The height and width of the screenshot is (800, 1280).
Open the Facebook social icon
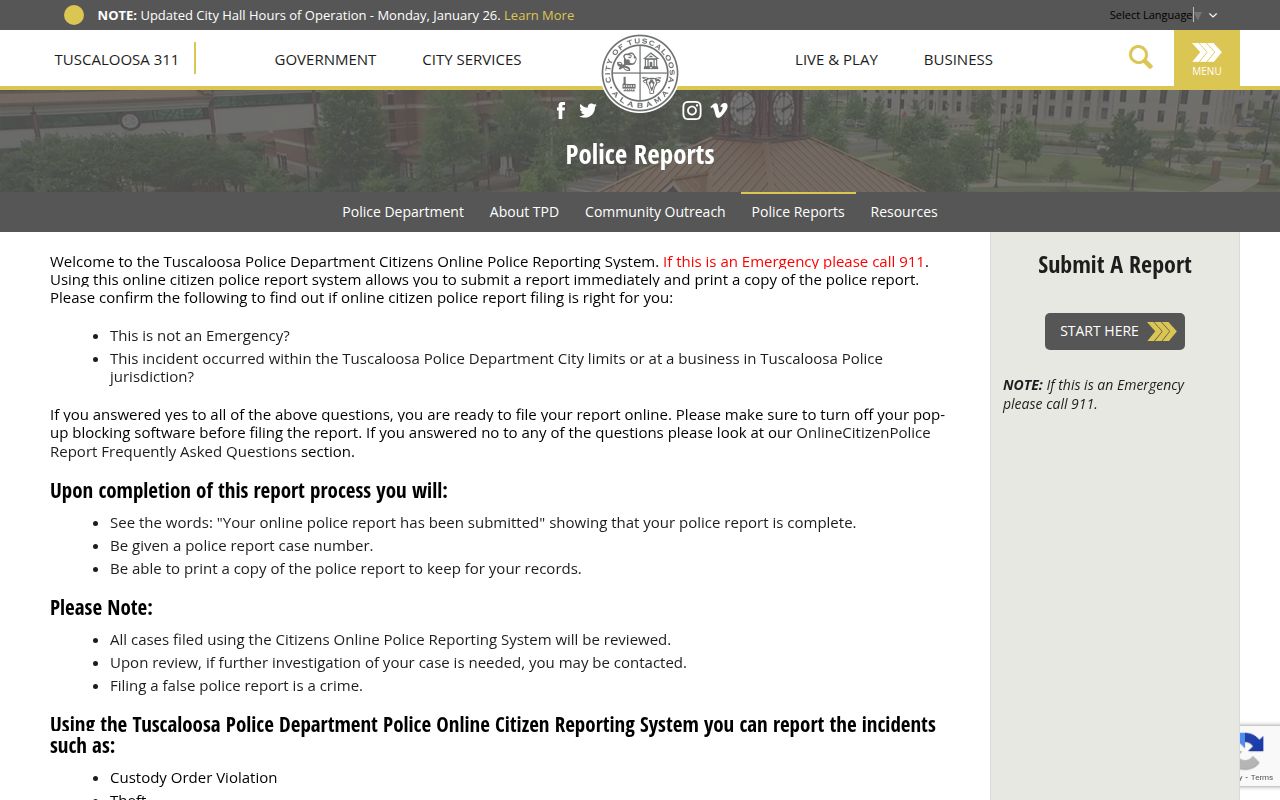561,111
